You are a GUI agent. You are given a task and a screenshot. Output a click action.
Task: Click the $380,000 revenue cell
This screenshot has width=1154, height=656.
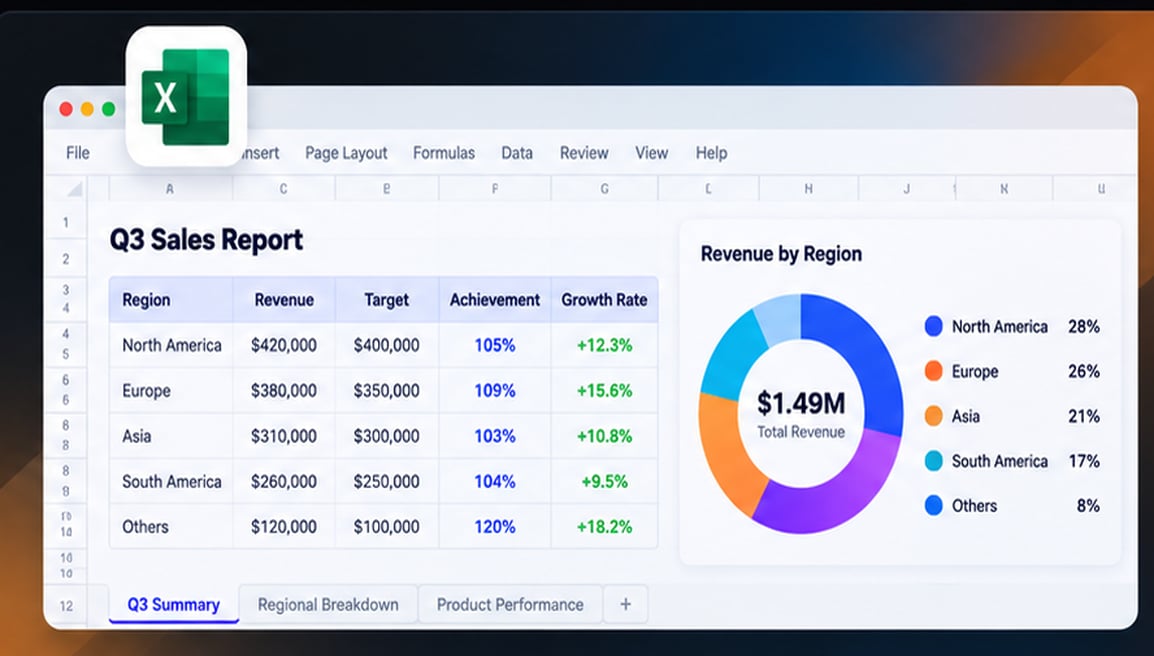coord(284,391)
